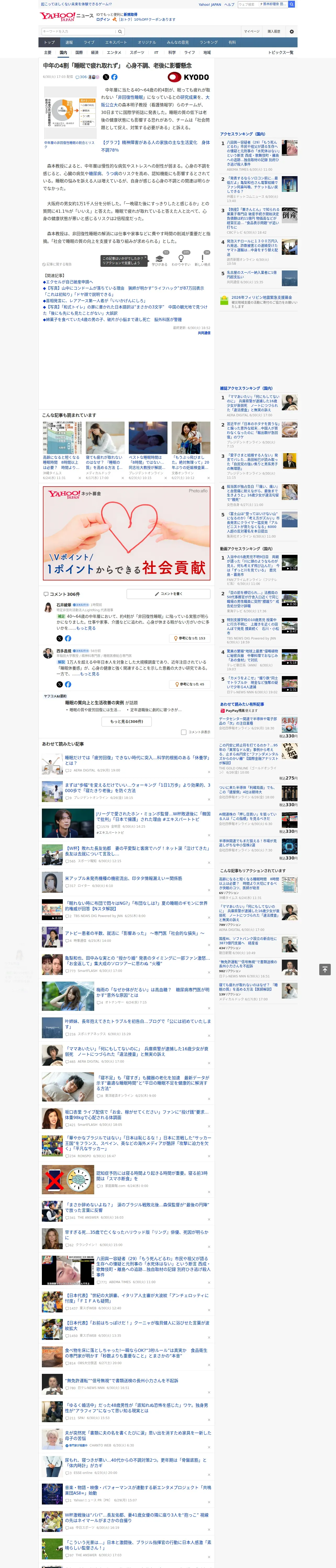
Task: Share 西多昌規's comment on X
Action: pos(60,685)
